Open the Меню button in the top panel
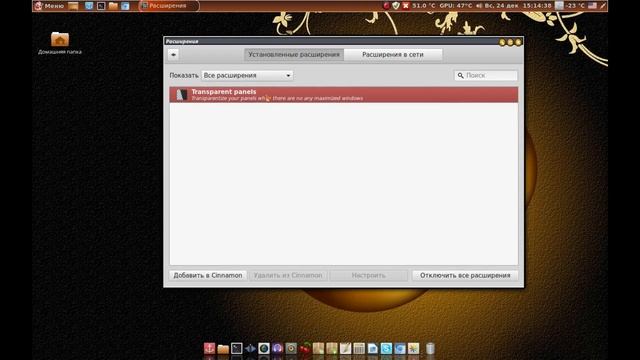640x360 pixels. (x=49, y=6)
